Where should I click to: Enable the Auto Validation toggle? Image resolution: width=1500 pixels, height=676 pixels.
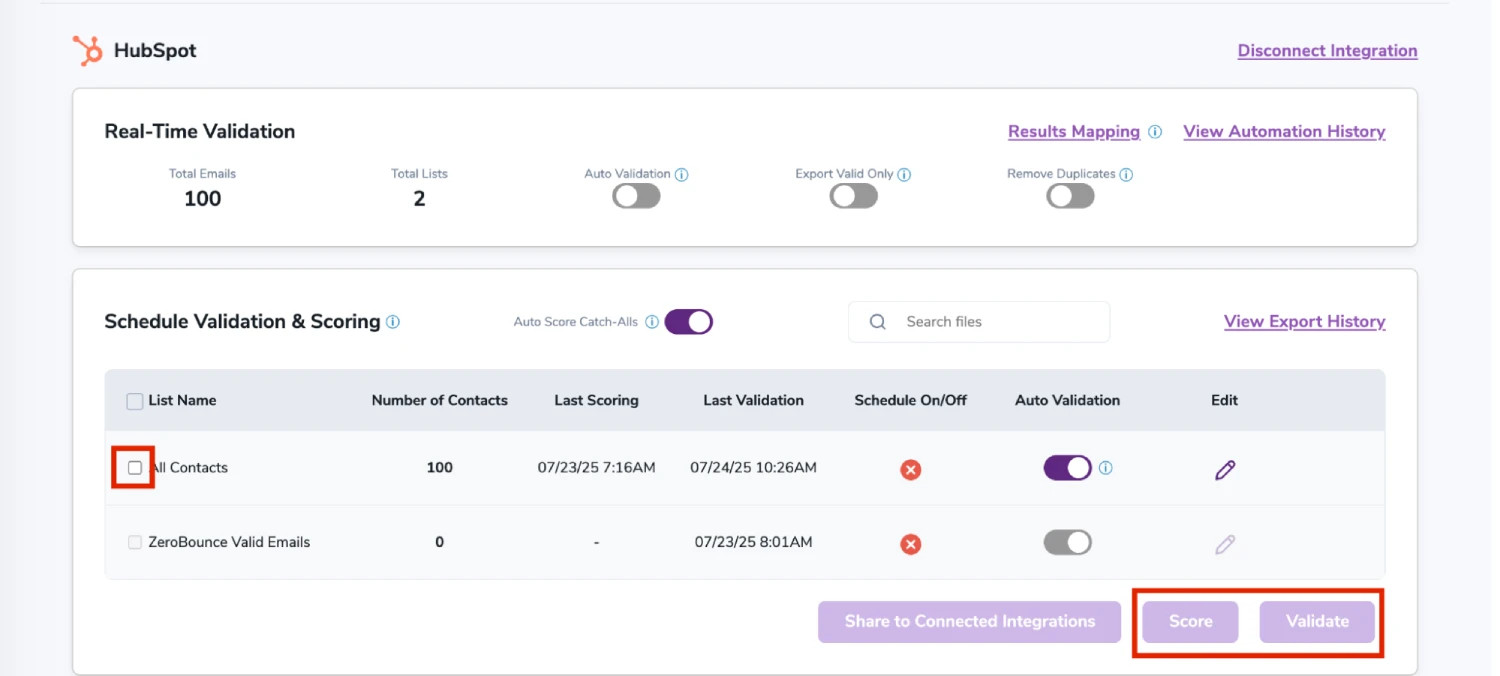[636, 195]
